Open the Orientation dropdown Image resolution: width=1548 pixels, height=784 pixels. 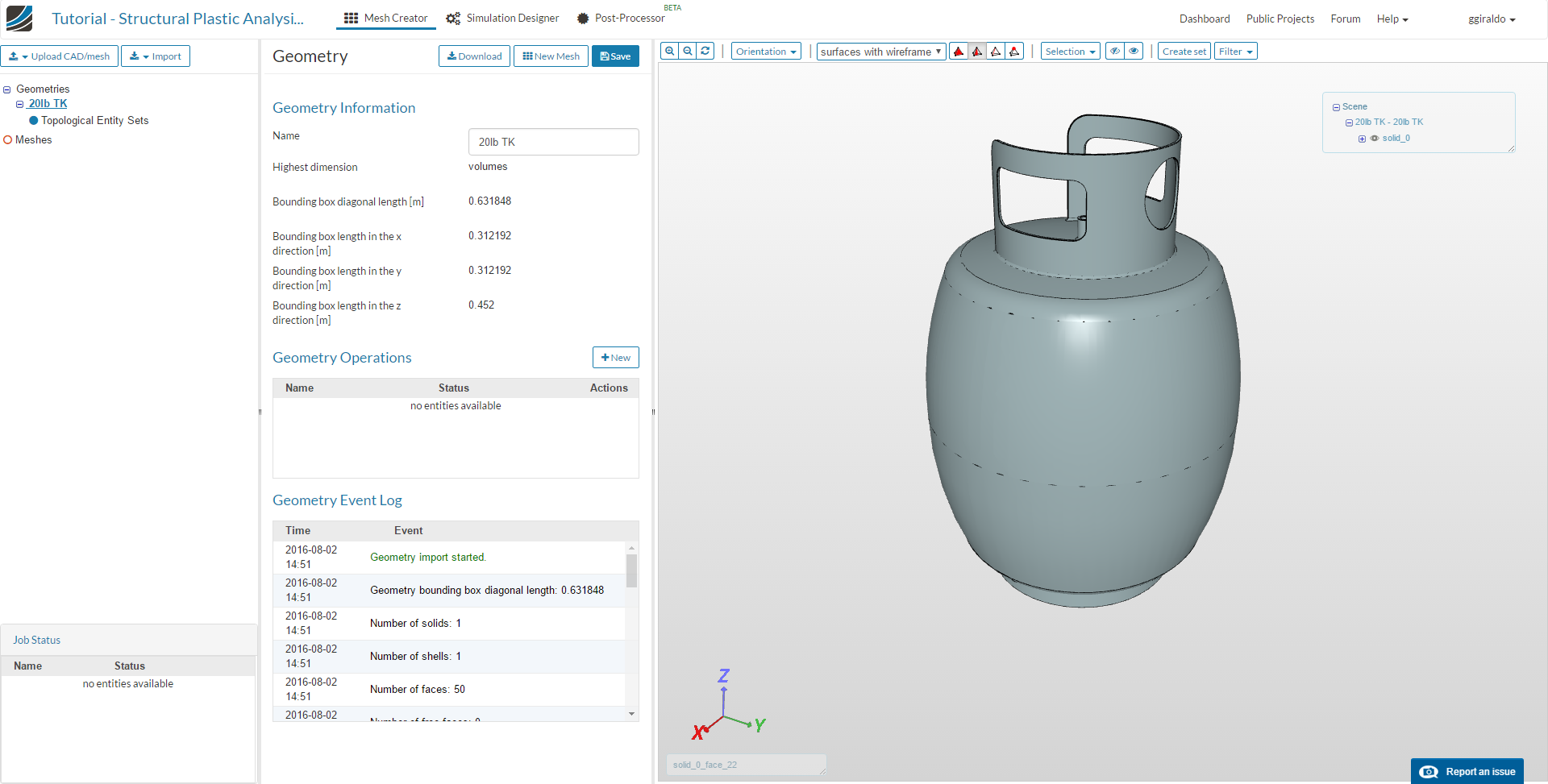766,52
